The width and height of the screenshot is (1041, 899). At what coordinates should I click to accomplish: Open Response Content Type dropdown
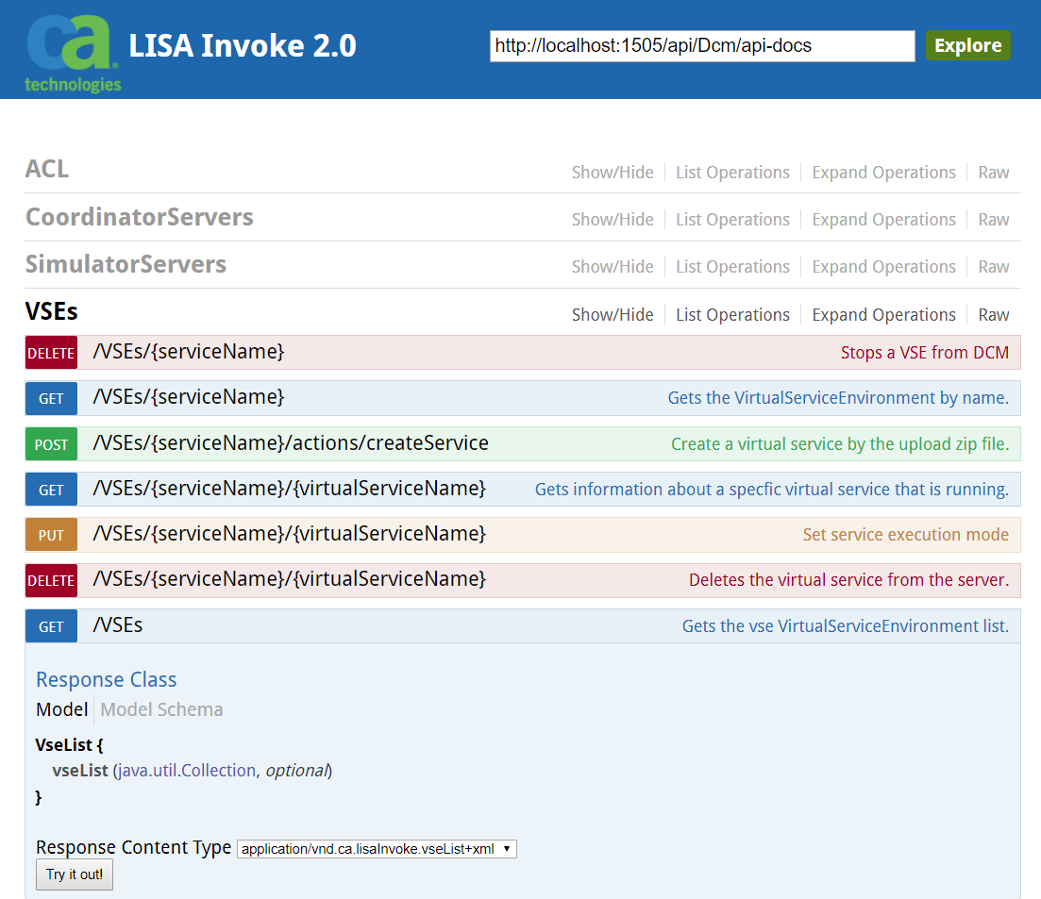(x=376, y=849)
